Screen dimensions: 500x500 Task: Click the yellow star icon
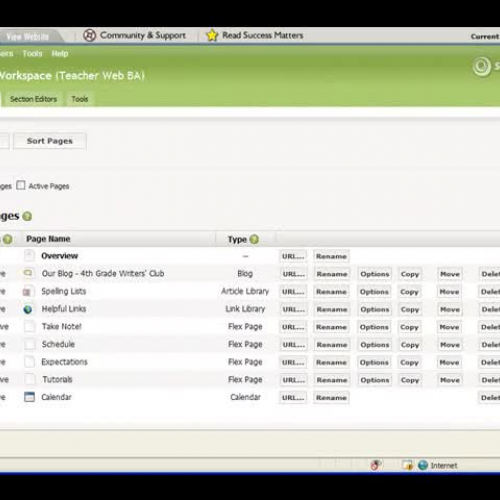212,35
